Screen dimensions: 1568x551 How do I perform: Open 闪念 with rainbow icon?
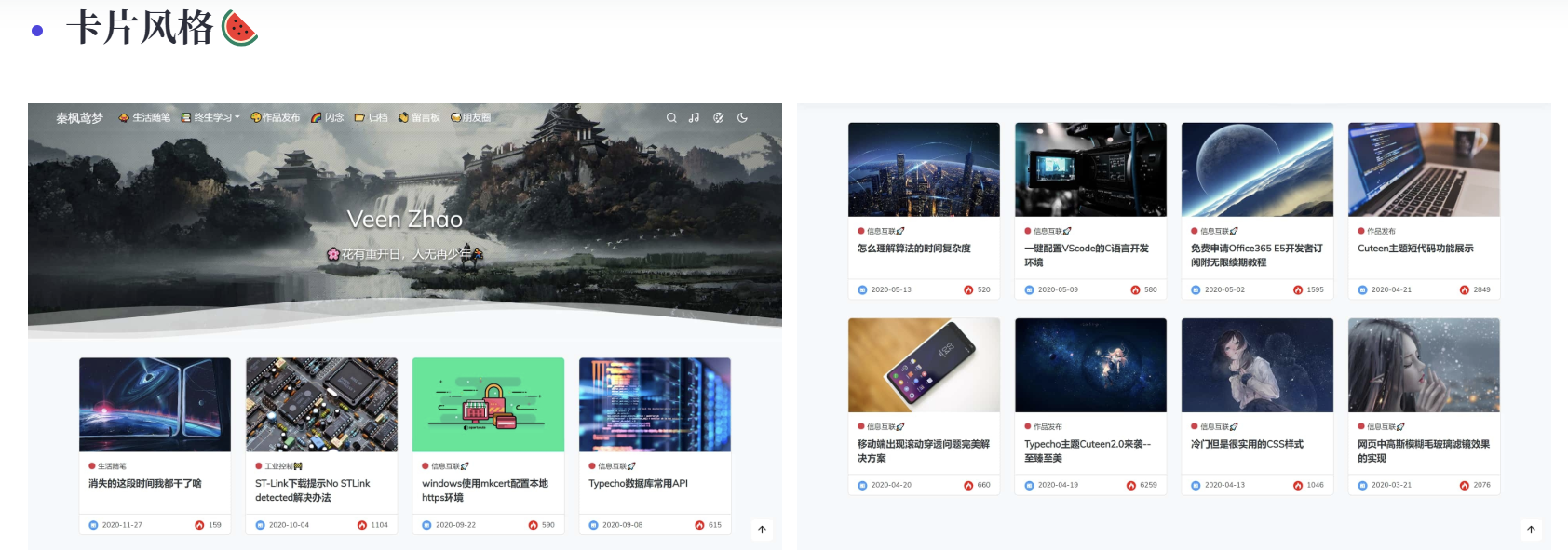click(328, 118)
